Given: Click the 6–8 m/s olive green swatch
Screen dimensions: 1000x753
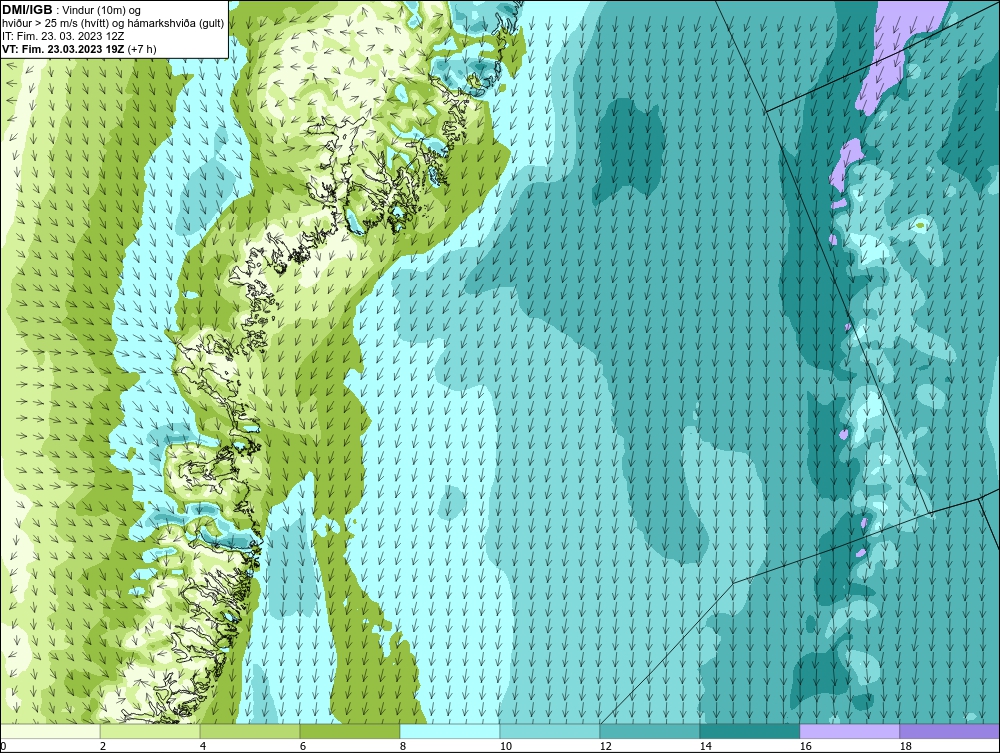Looking at the screenshot, I should tap(349, 731).
